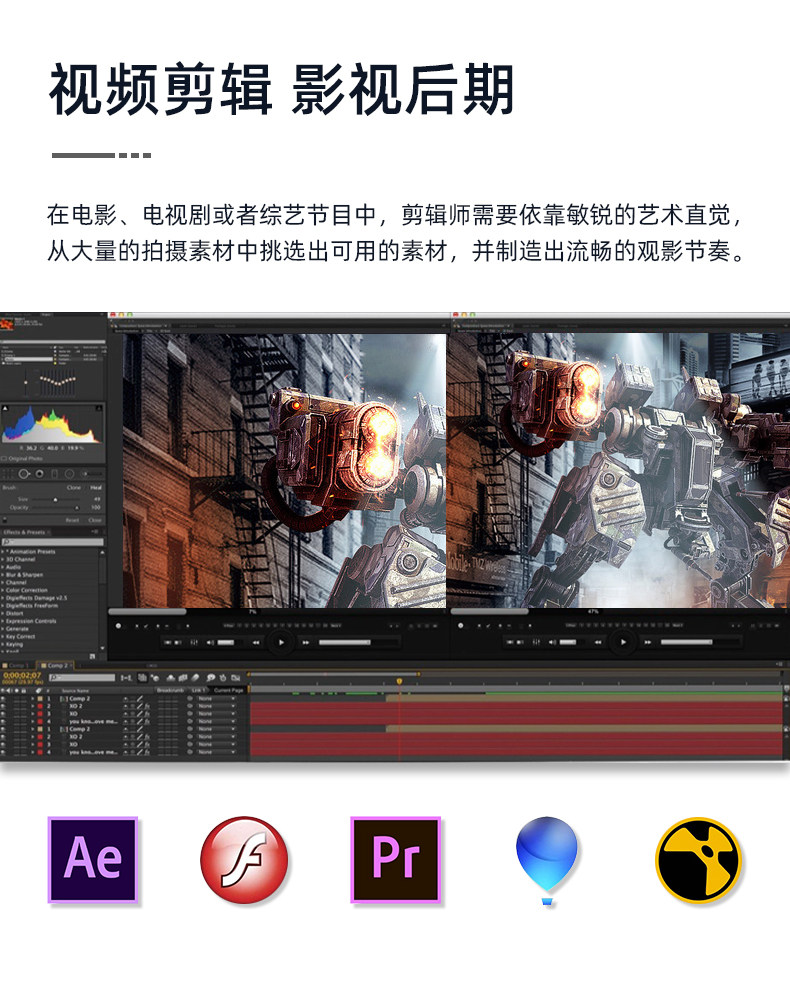Click the Reset button
The image size is (790, 985).
(72, 520)
